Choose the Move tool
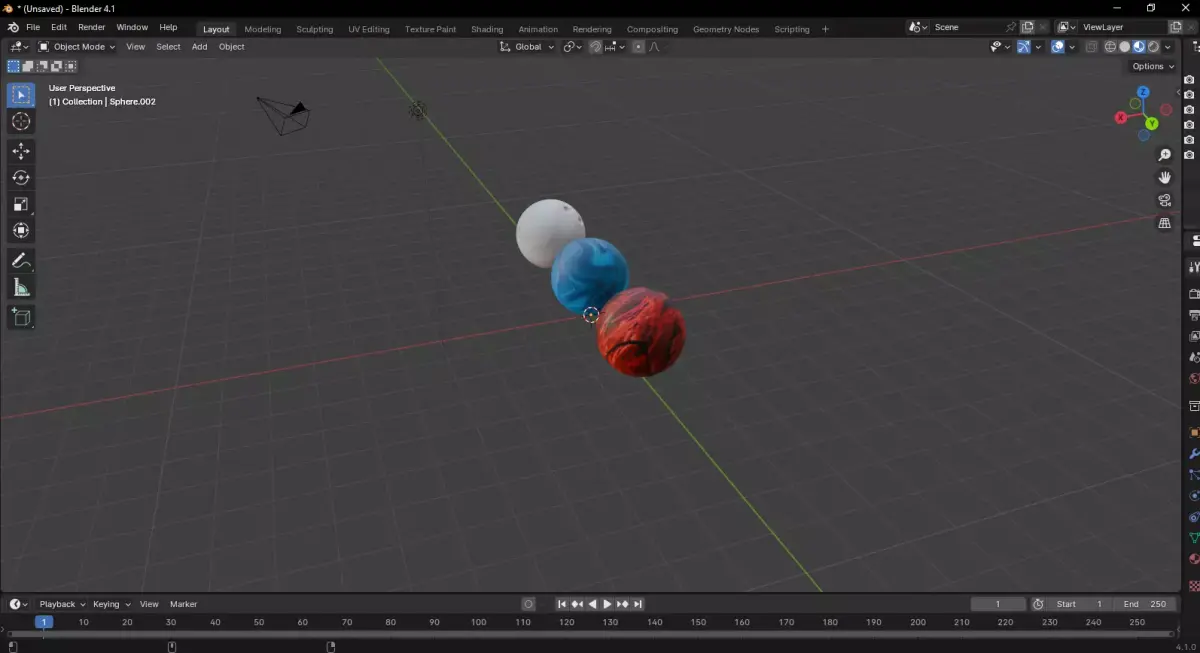 click(x=21, y=151)
